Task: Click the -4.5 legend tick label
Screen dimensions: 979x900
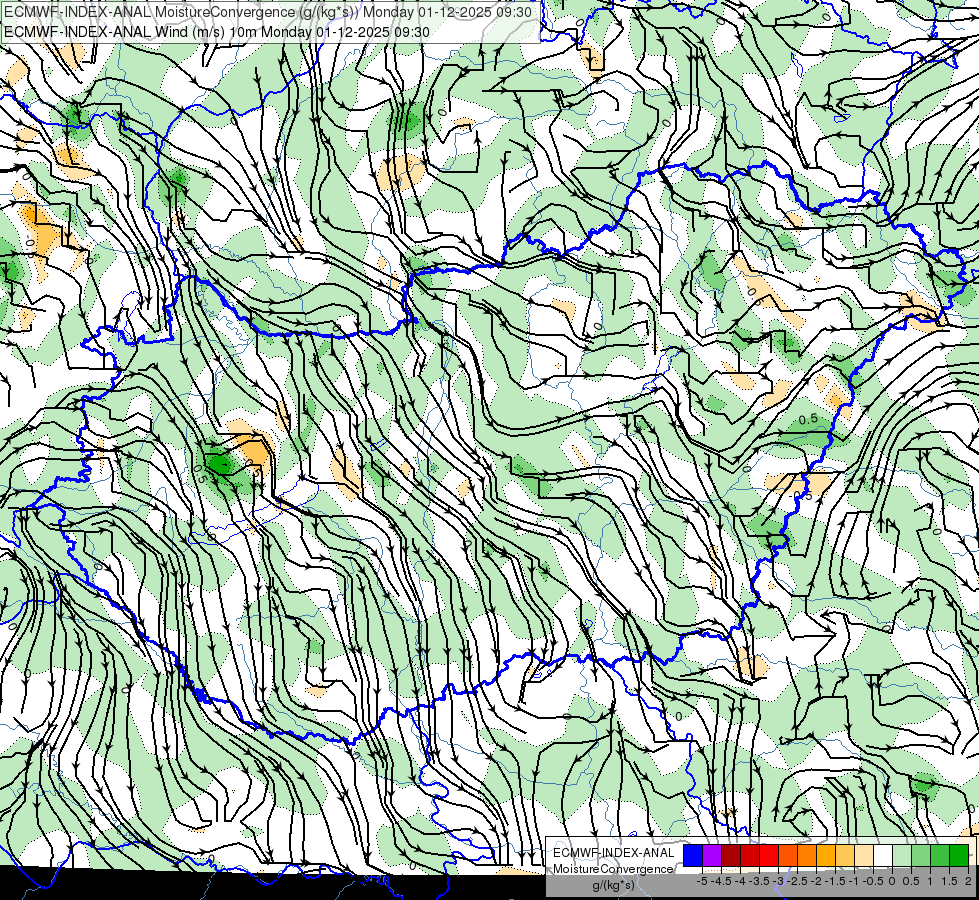Action: click(x=721, y=881)
